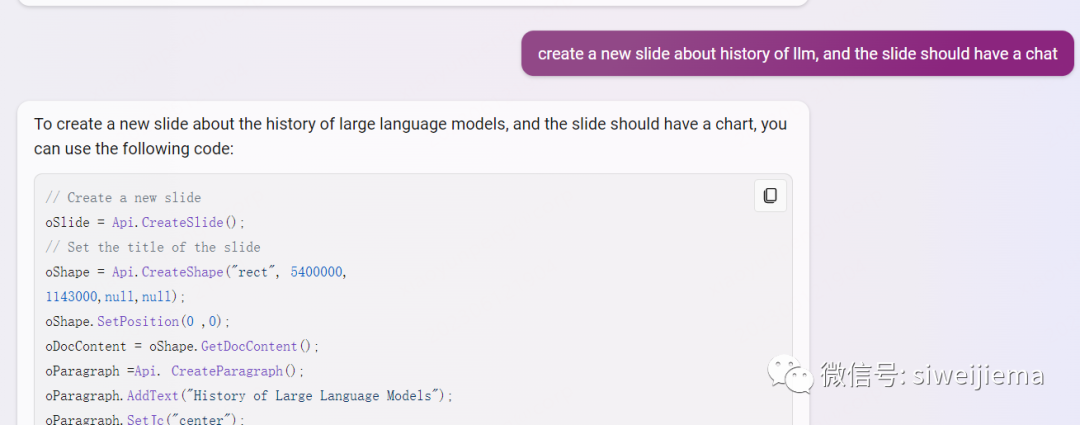Click the "// Create a new slide" comment
1080x425 pixels.
[x=123, y=198]
